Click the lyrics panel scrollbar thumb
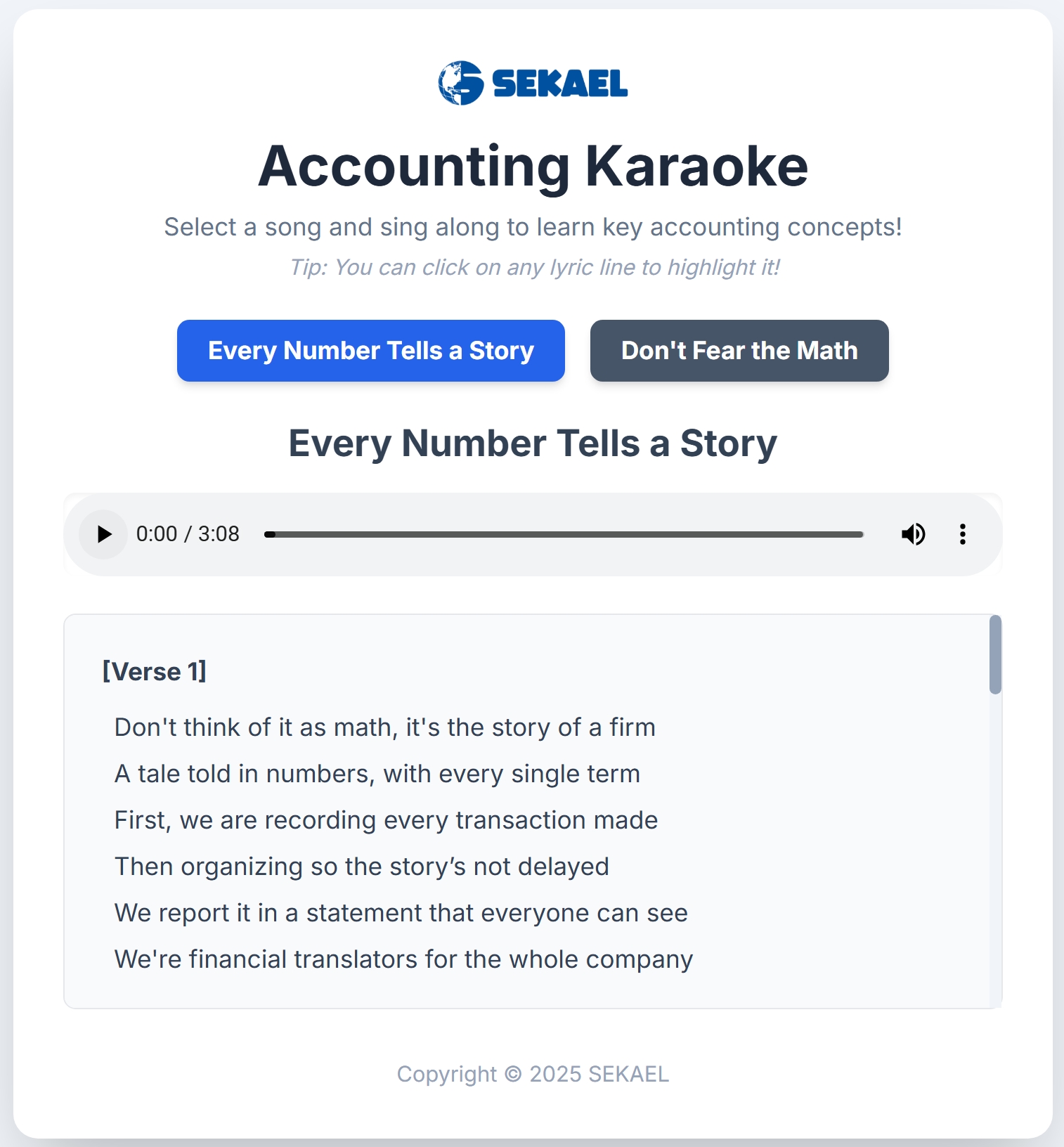1064x1147 pixels. tap(994, 654)
